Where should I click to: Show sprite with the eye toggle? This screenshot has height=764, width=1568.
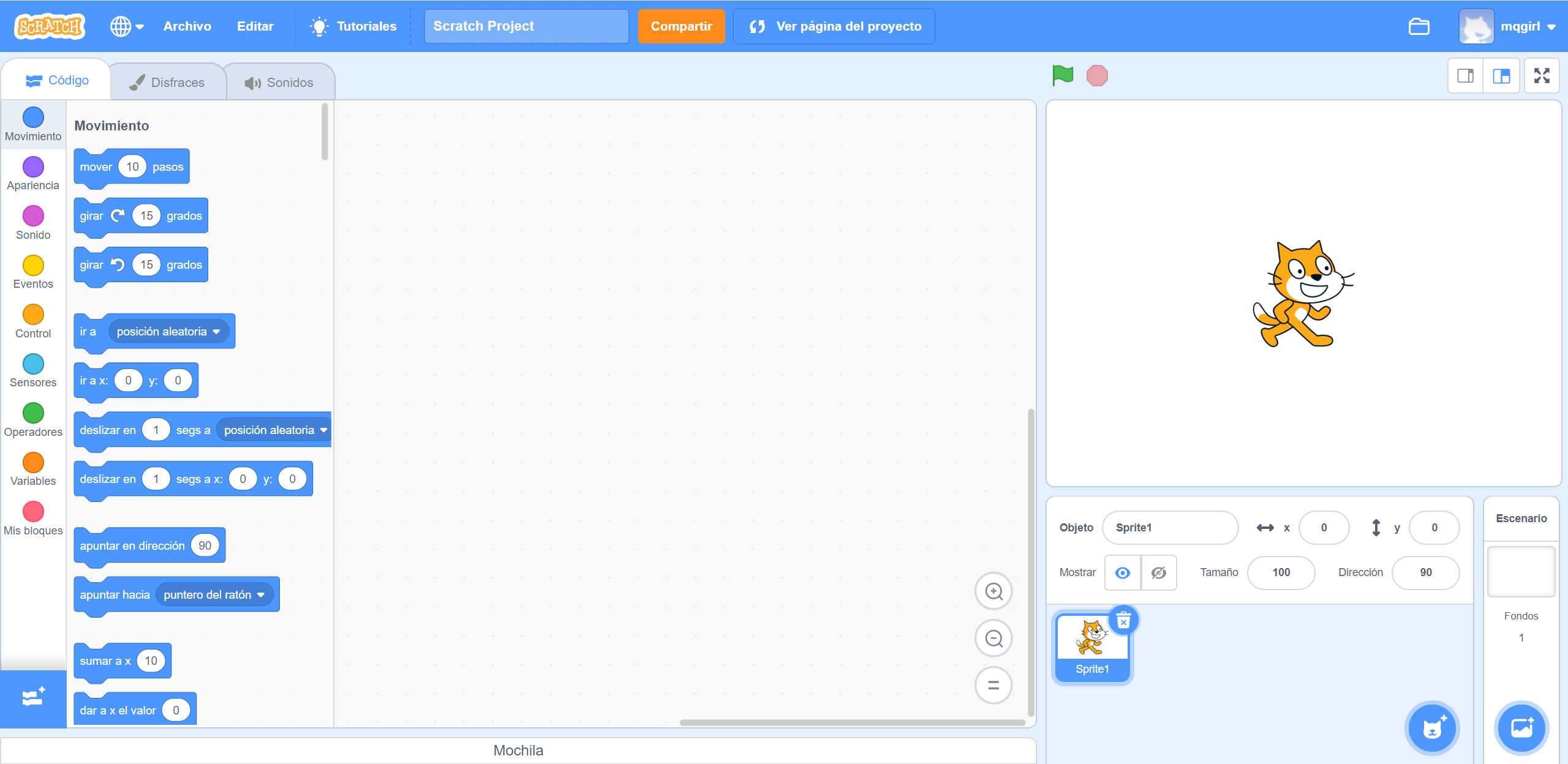click(1122, 572)
